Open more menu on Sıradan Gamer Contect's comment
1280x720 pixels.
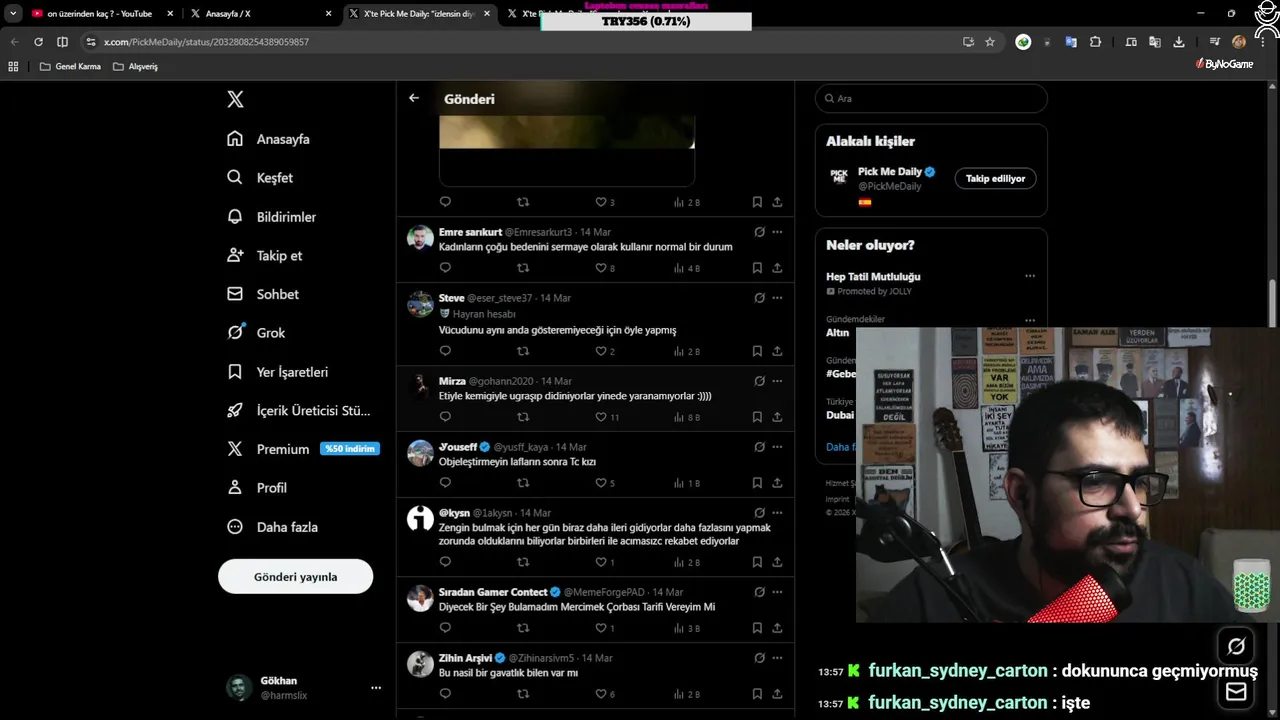point(777,592)
